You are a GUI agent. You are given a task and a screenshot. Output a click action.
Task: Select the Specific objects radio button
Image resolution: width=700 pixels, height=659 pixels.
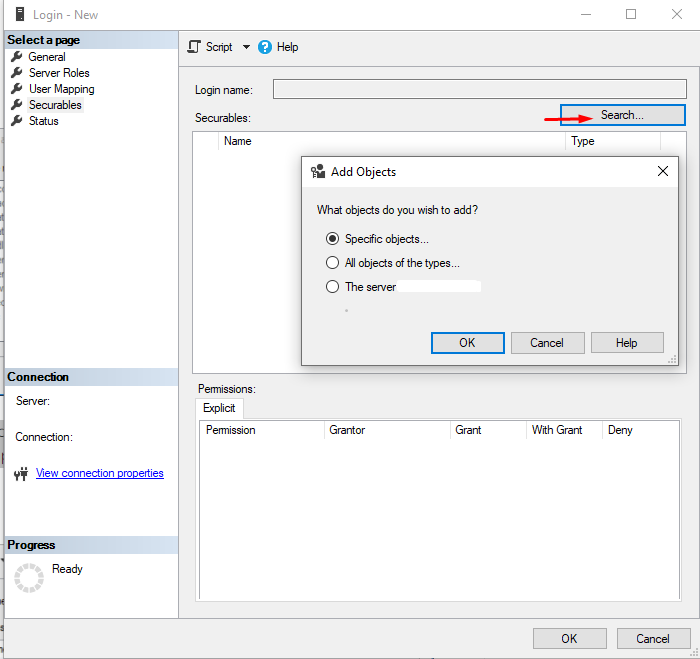[x=332, y=239]
